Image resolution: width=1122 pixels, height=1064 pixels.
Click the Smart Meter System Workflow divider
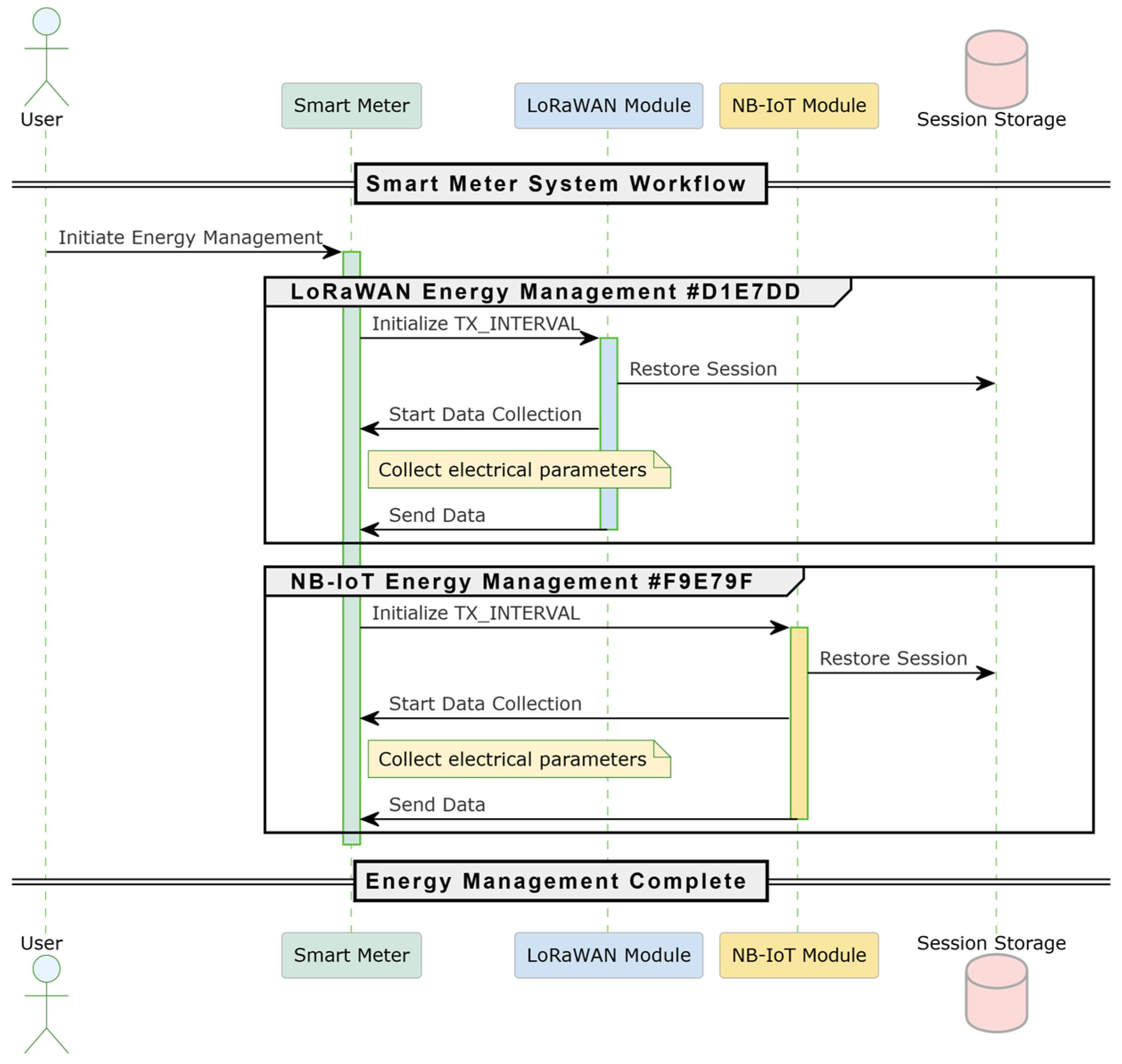coord(560,184)
